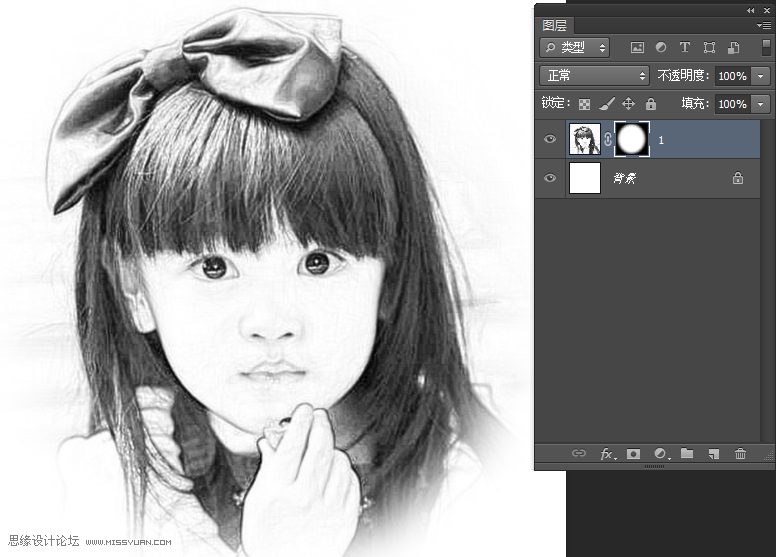Open the fill slider arrow
776x557 pixels.
(761, 104)
